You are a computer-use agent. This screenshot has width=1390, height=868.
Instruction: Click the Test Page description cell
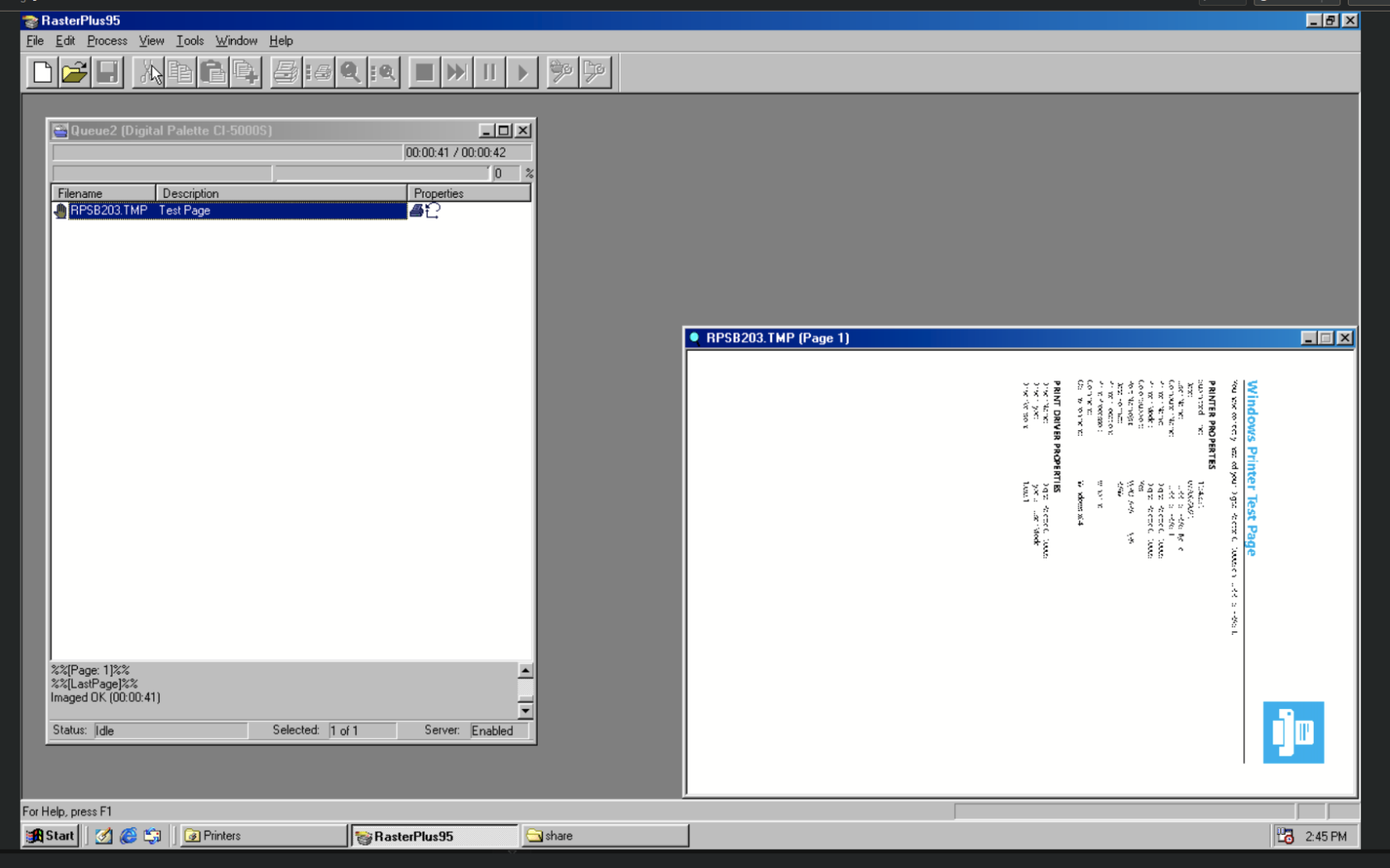(x=185, y=210)
